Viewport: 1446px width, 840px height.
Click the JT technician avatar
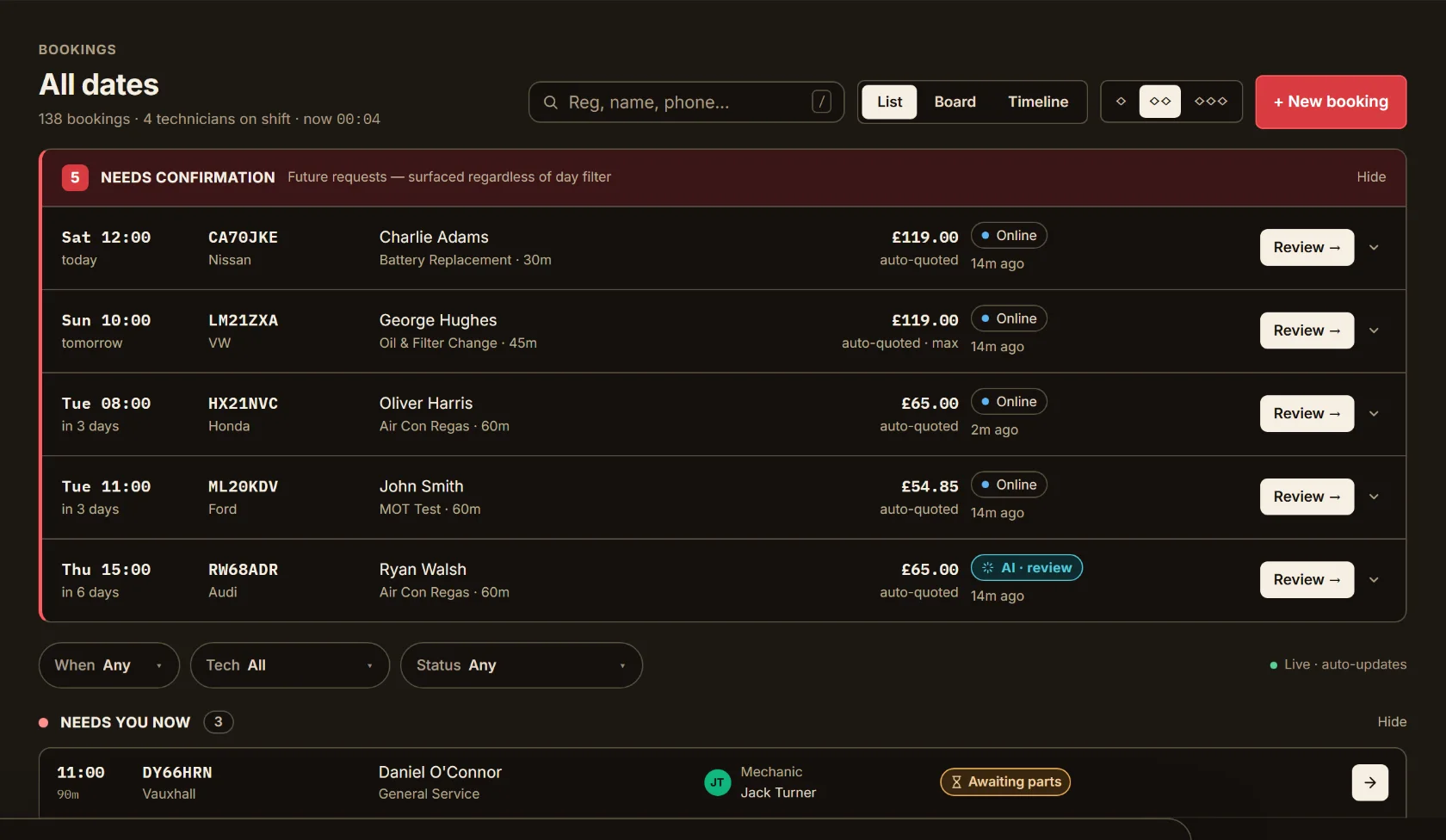pyautogui.click(x=717, y=782)
